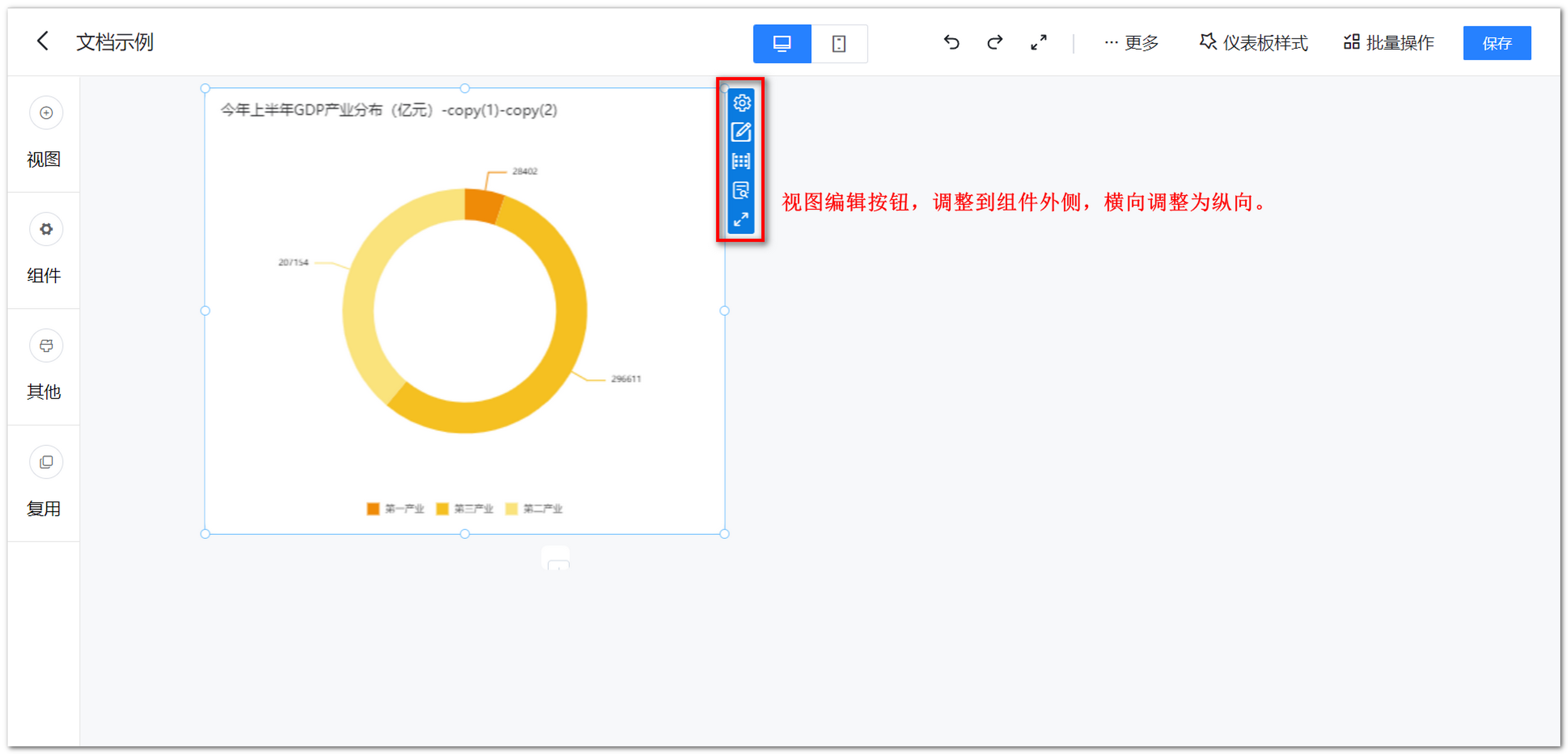Go back with the left arrow icon
The image size is (1568, 754).
point(42,41)
